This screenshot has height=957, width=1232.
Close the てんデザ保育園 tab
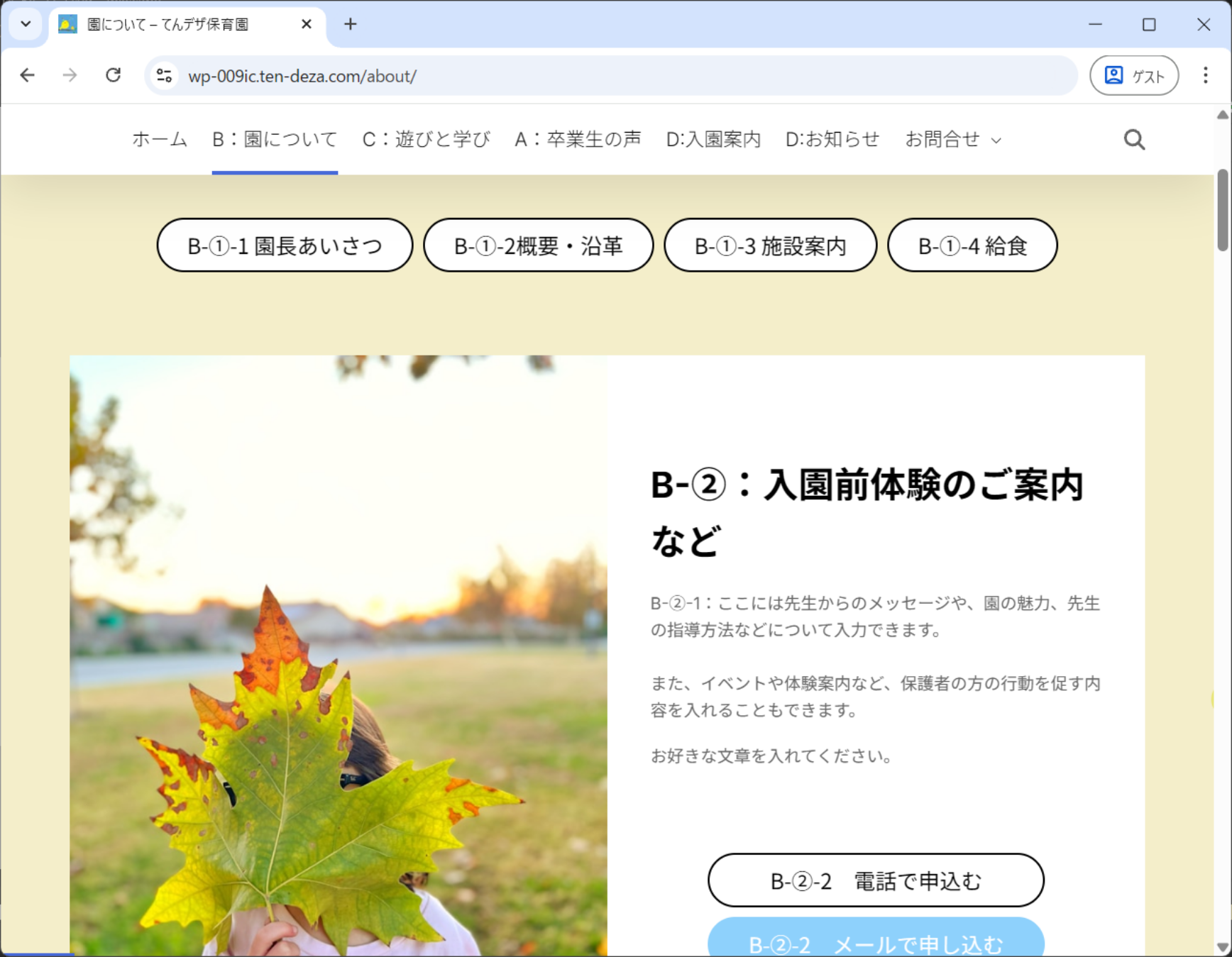[307, 24]
